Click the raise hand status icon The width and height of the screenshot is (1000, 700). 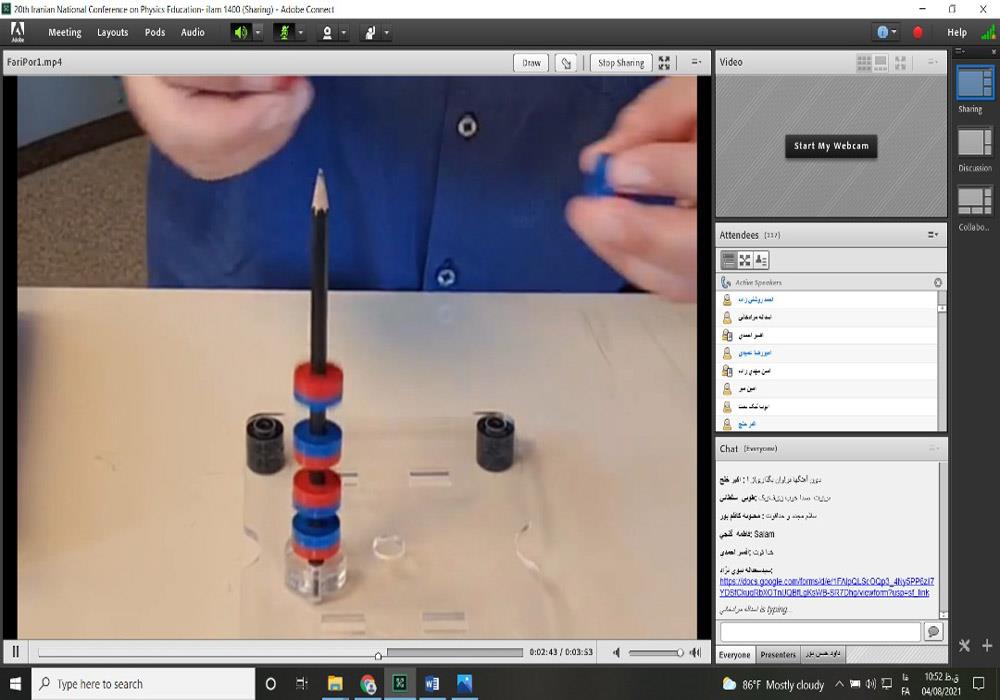tap(369, 32)
